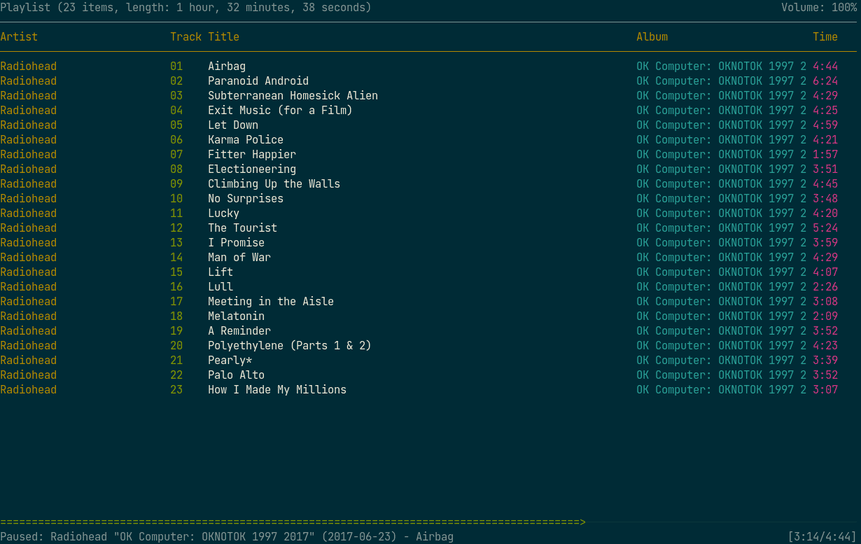Screen dimensions: 861x544
Task: Seek using the playback progress bar
Action: pyautogui.click(x=428, y=522)
